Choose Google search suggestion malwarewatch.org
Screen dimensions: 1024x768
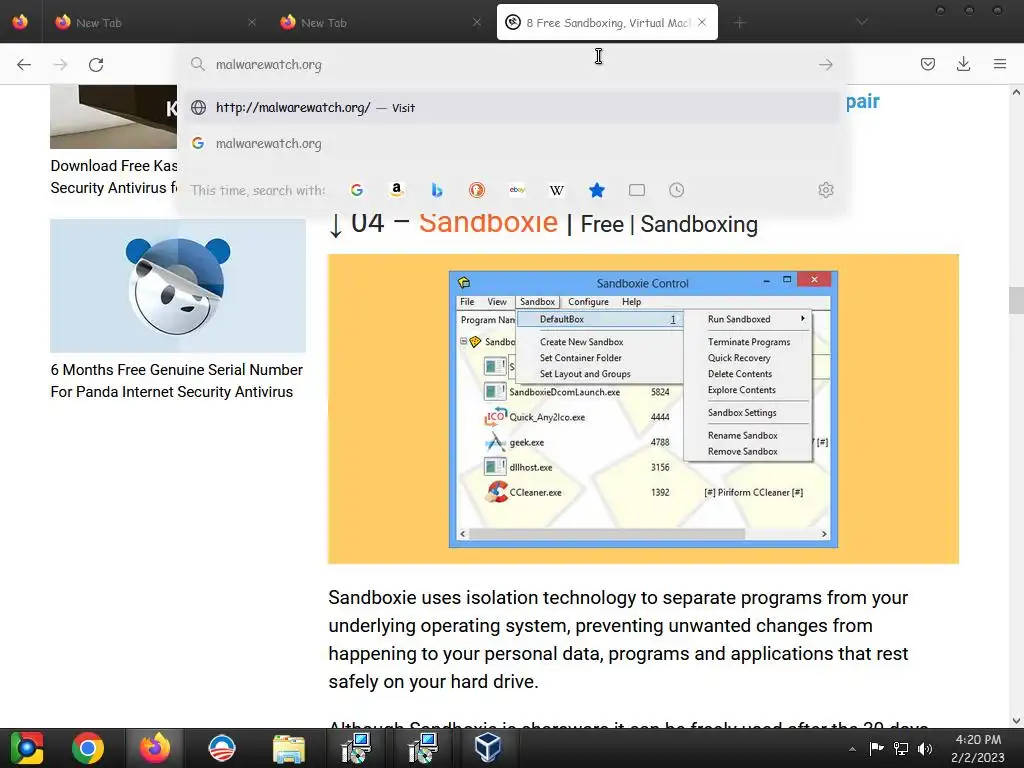tap(511, 143)
